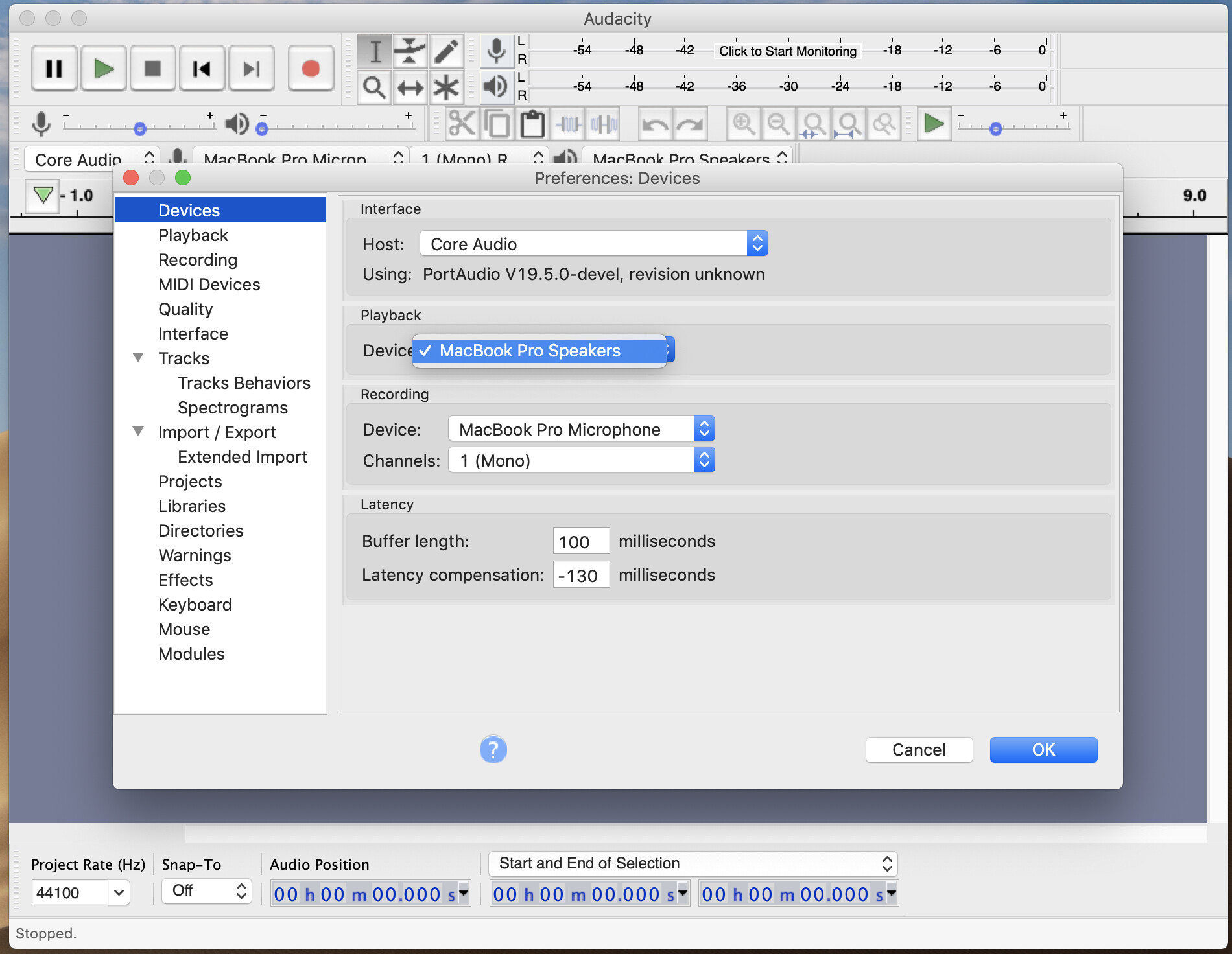This screenshot has width=1232, height=954.
Task: Collapse the Import / Export tree node
Action: coord(138,432)
